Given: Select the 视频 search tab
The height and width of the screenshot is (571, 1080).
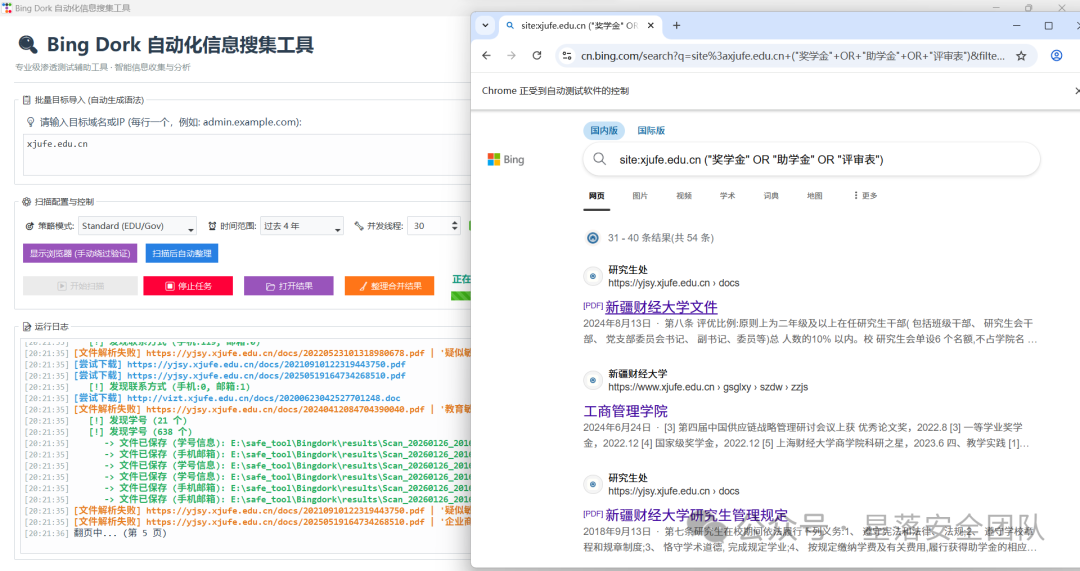Looking at the screenshot, I should (x=684, y=196).
